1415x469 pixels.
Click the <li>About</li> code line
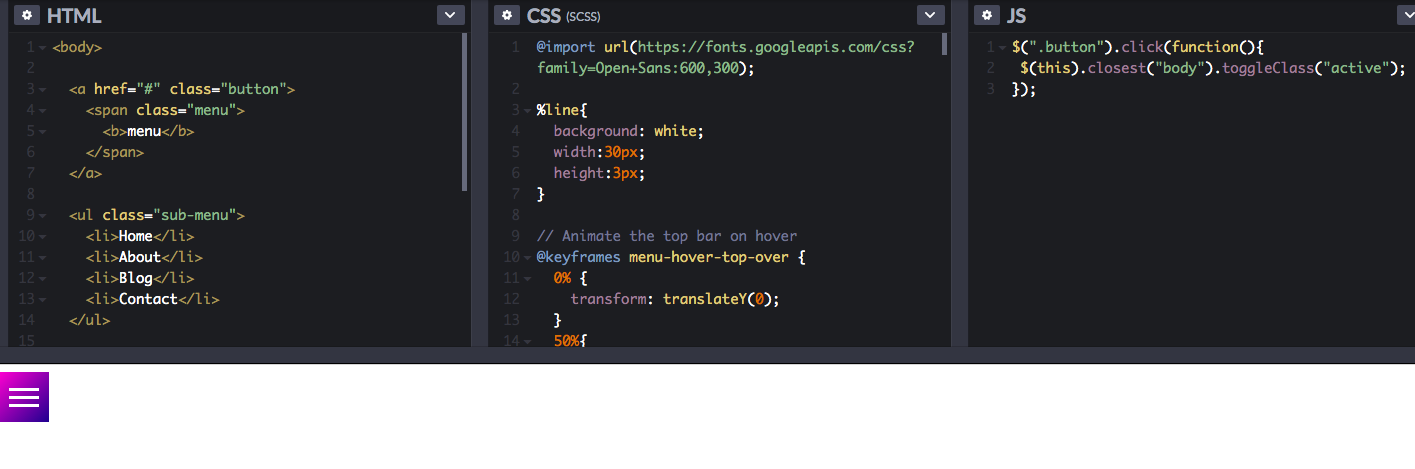[144, 257]
